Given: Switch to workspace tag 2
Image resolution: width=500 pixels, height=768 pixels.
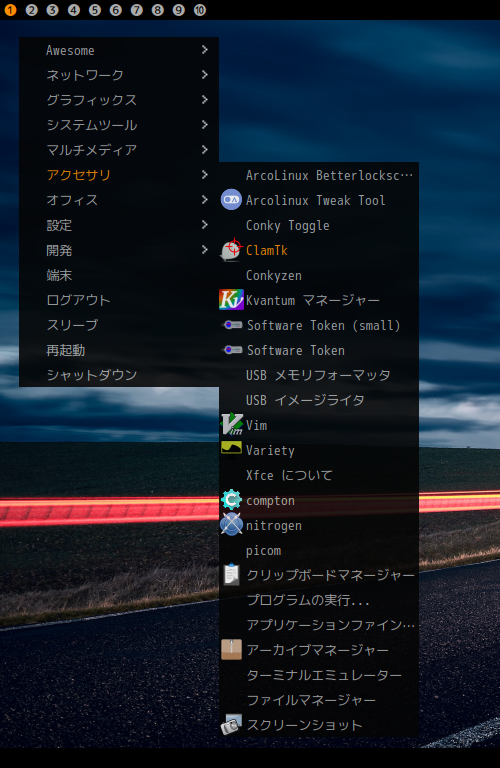Looking at the screenshot, I should click(x=31, y=10).
